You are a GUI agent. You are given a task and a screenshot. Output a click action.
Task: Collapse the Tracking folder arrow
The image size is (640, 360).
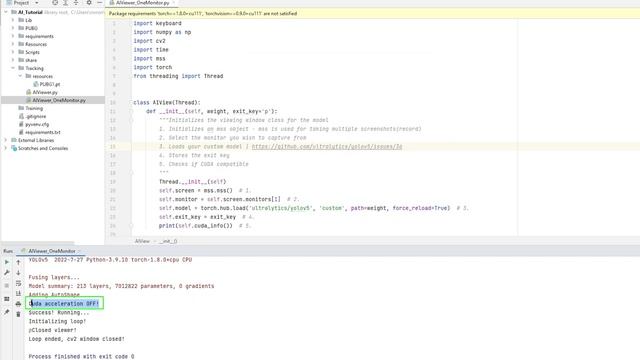click(x=13, y=68)
